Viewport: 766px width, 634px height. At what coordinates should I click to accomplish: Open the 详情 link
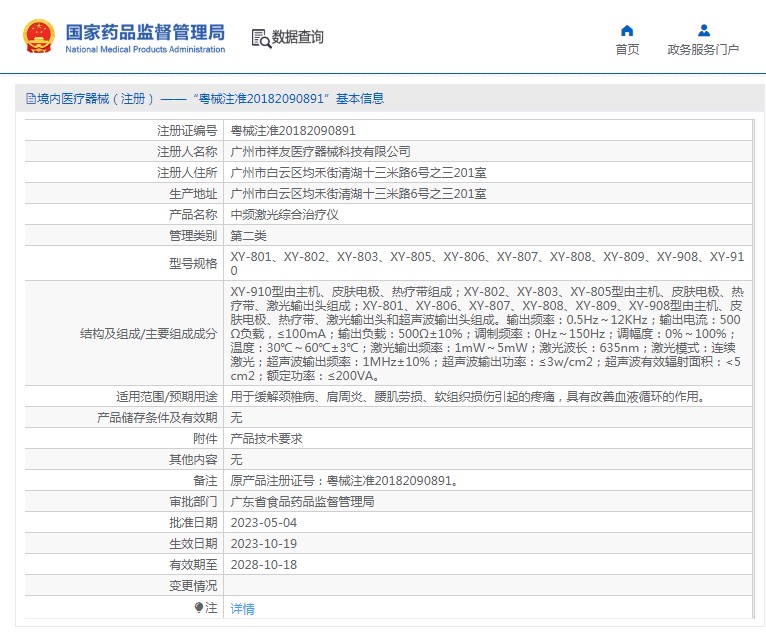[243, 608]
